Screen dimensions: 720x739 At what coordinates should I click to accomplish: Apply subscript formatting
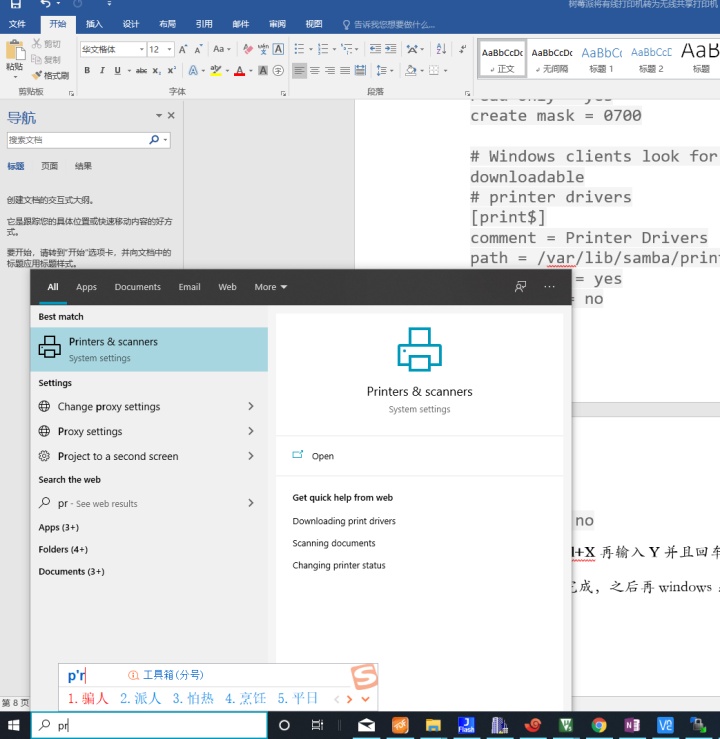[156, 71]
